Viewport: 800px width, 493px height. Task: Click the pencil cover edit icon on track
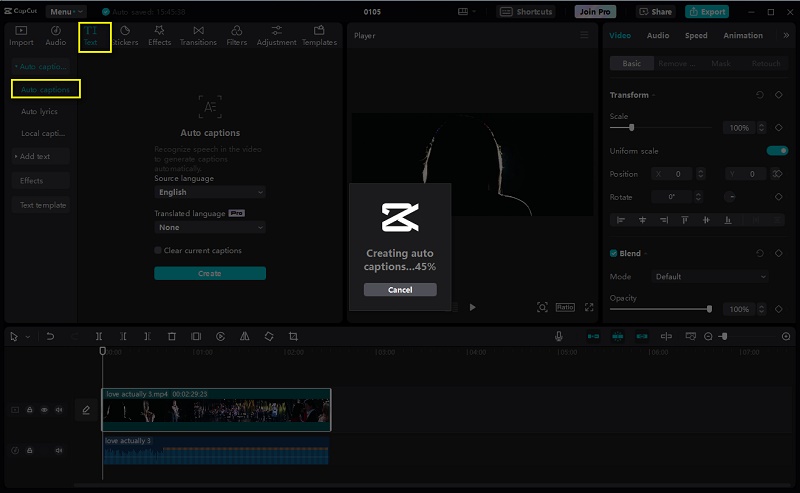coord(86,410)
